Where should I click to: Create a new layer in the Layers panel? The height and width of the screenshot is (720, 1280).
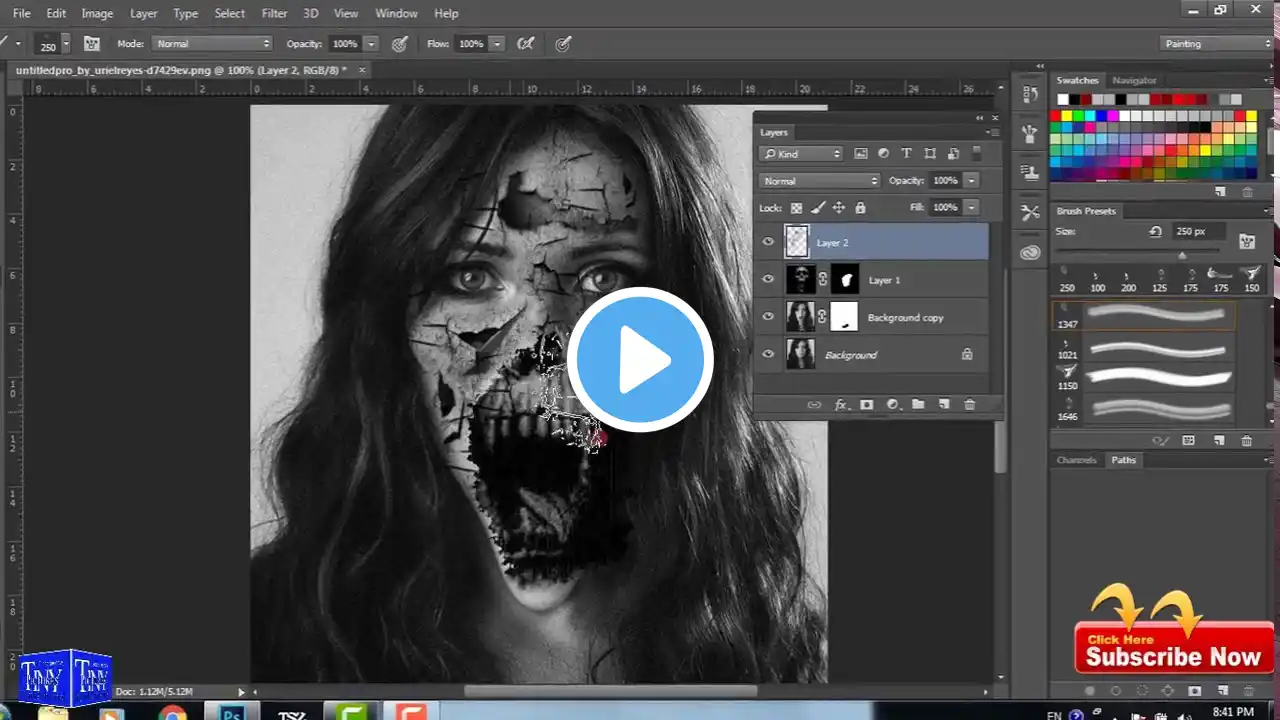[943, 404]
